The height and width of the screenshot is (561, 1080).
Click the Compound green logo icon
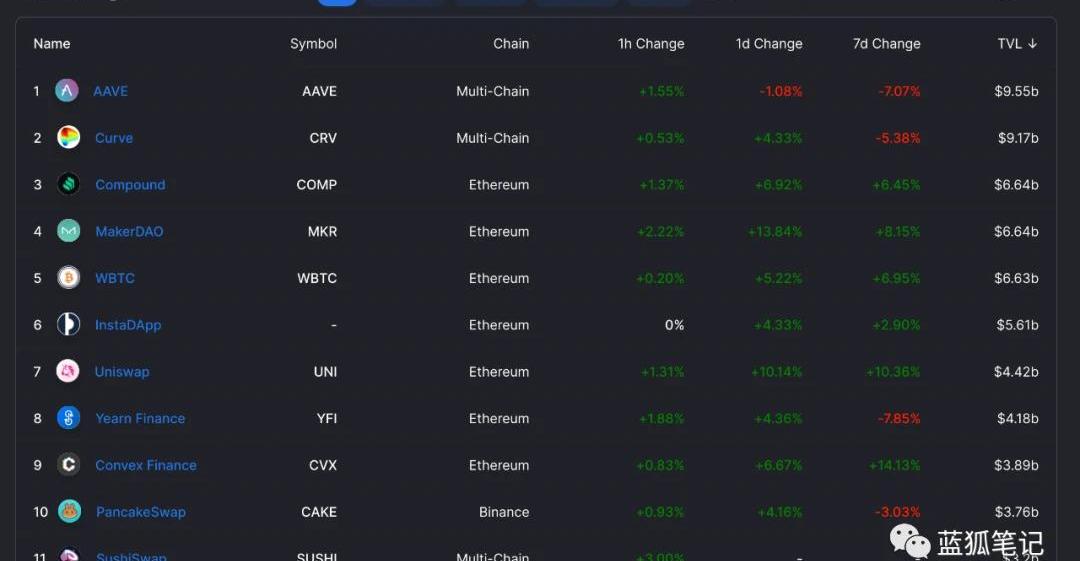69,185
